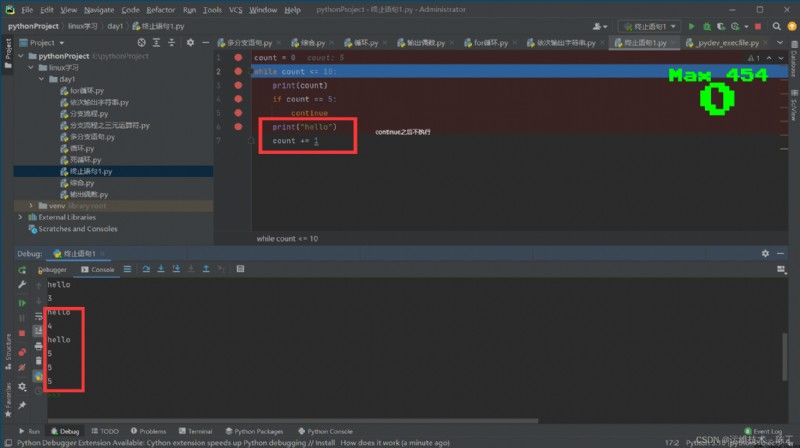This screenshot has height=448, width=800.
Task: Open Evaluate Expression calculator icon
Action: (240, 269)
